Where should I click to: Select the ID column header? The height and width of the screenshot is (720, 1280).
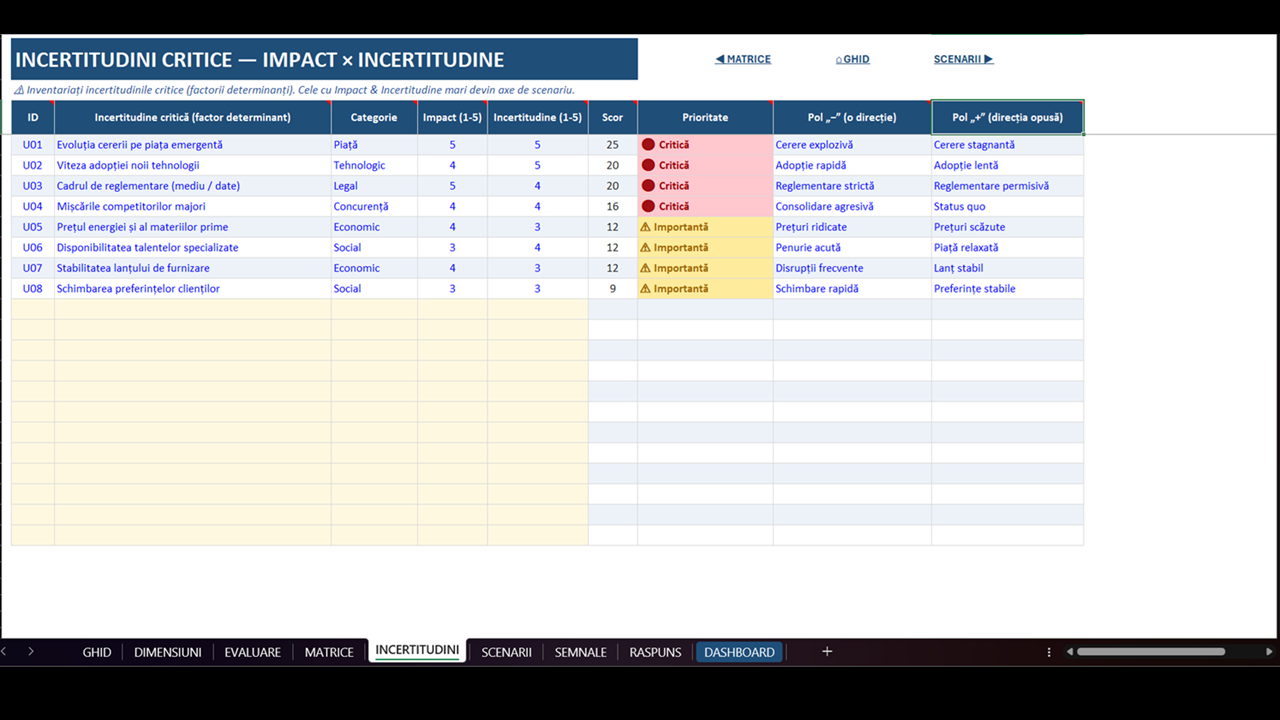[33, 117]
